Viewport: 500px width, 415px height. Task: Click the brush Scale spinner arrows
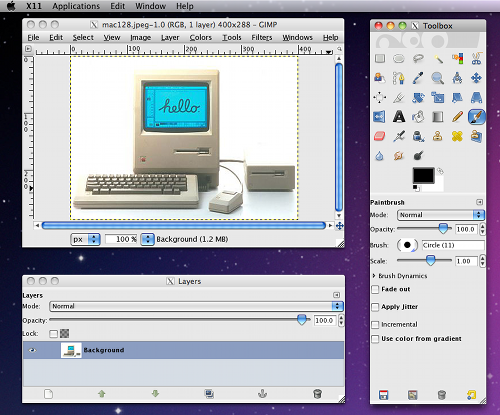(x=482, y=261)
